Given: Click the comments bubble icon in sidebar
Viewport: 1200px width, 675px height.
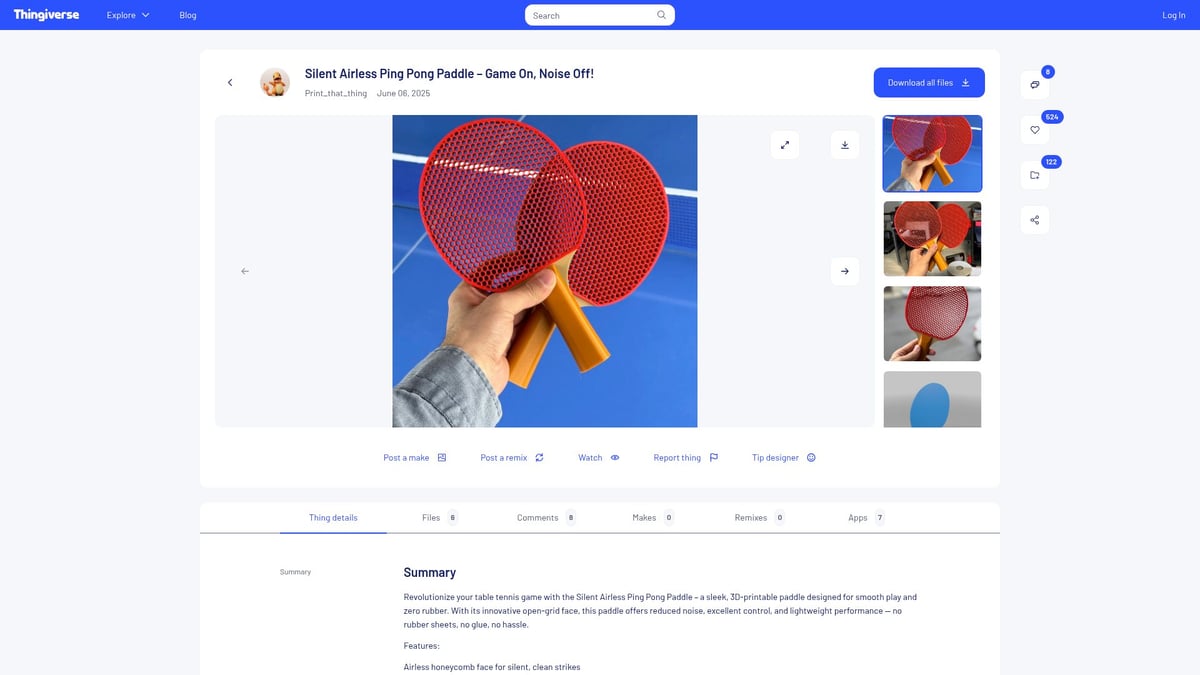Looking at the screenshot, I should pyautogui.click(x=1034, y=85).
